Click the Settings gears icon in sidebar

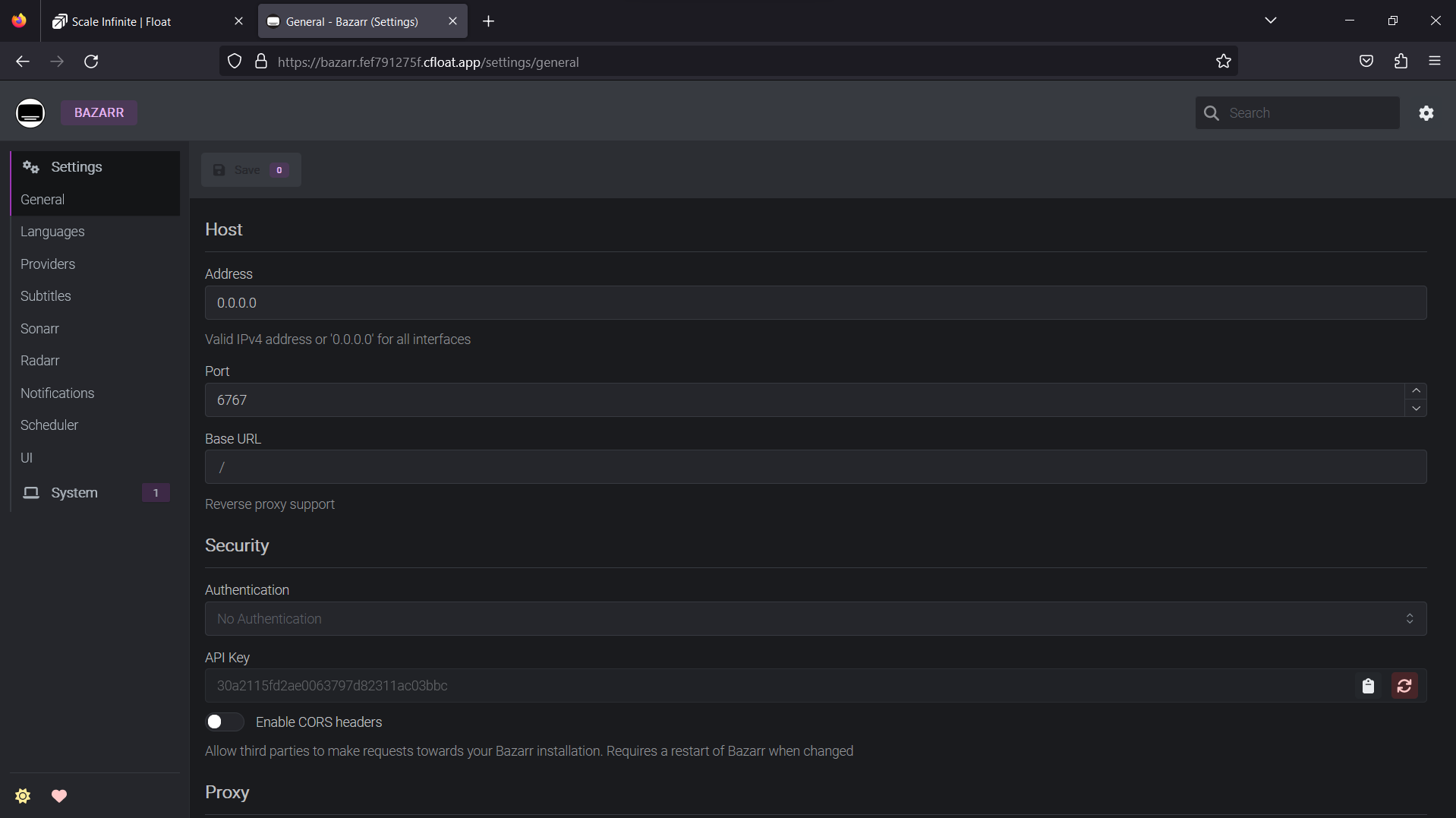pos(31,166)
